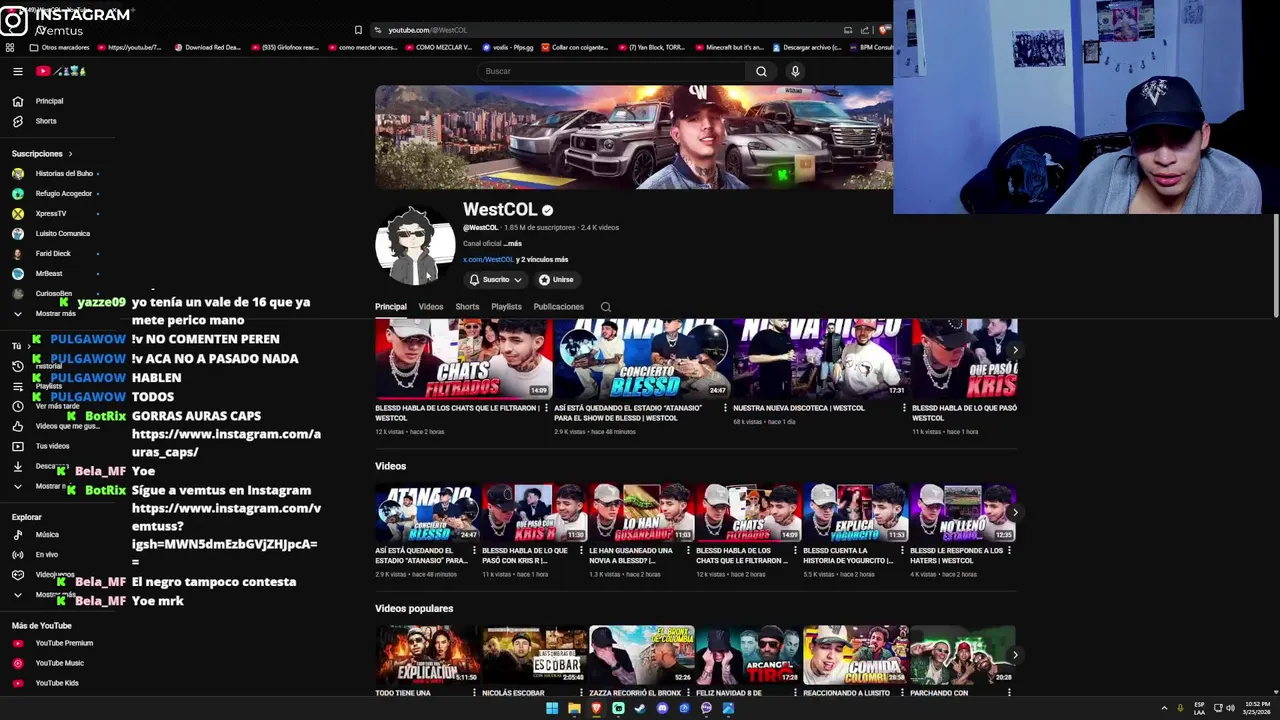
Task: Click YouTube Kids sidebar icon
Action: [18, 683]
